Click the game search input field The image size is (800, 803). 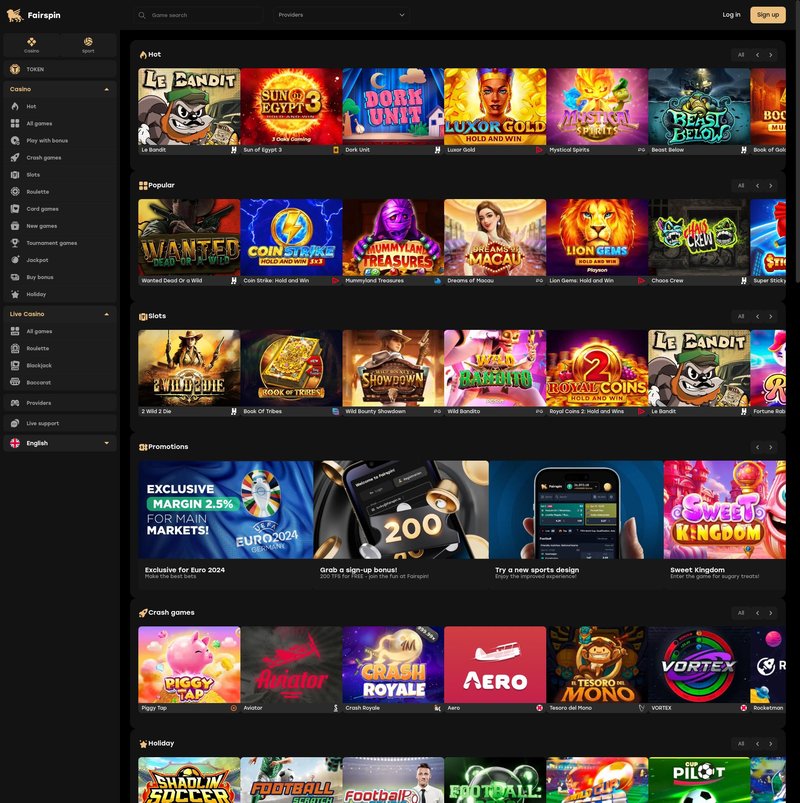point(200,15)
